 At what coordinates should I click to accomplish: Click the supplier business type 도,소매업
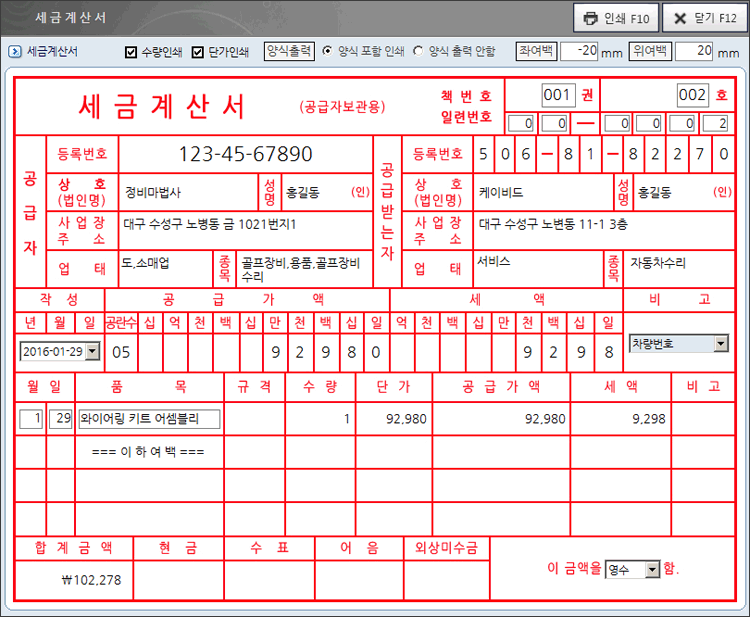pos(145,263)
